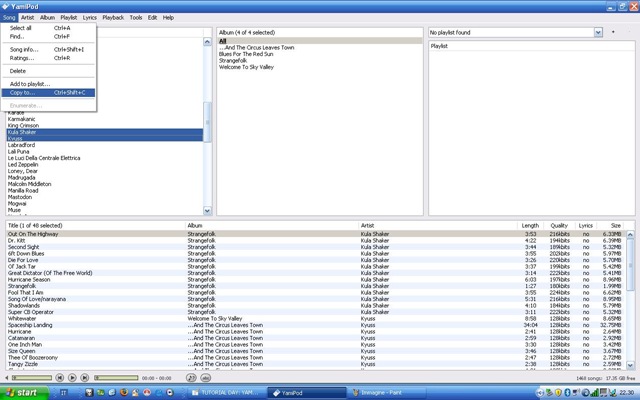Click the song seek progress slider
This screenshot has width=640, height=400.
point(117,378)
